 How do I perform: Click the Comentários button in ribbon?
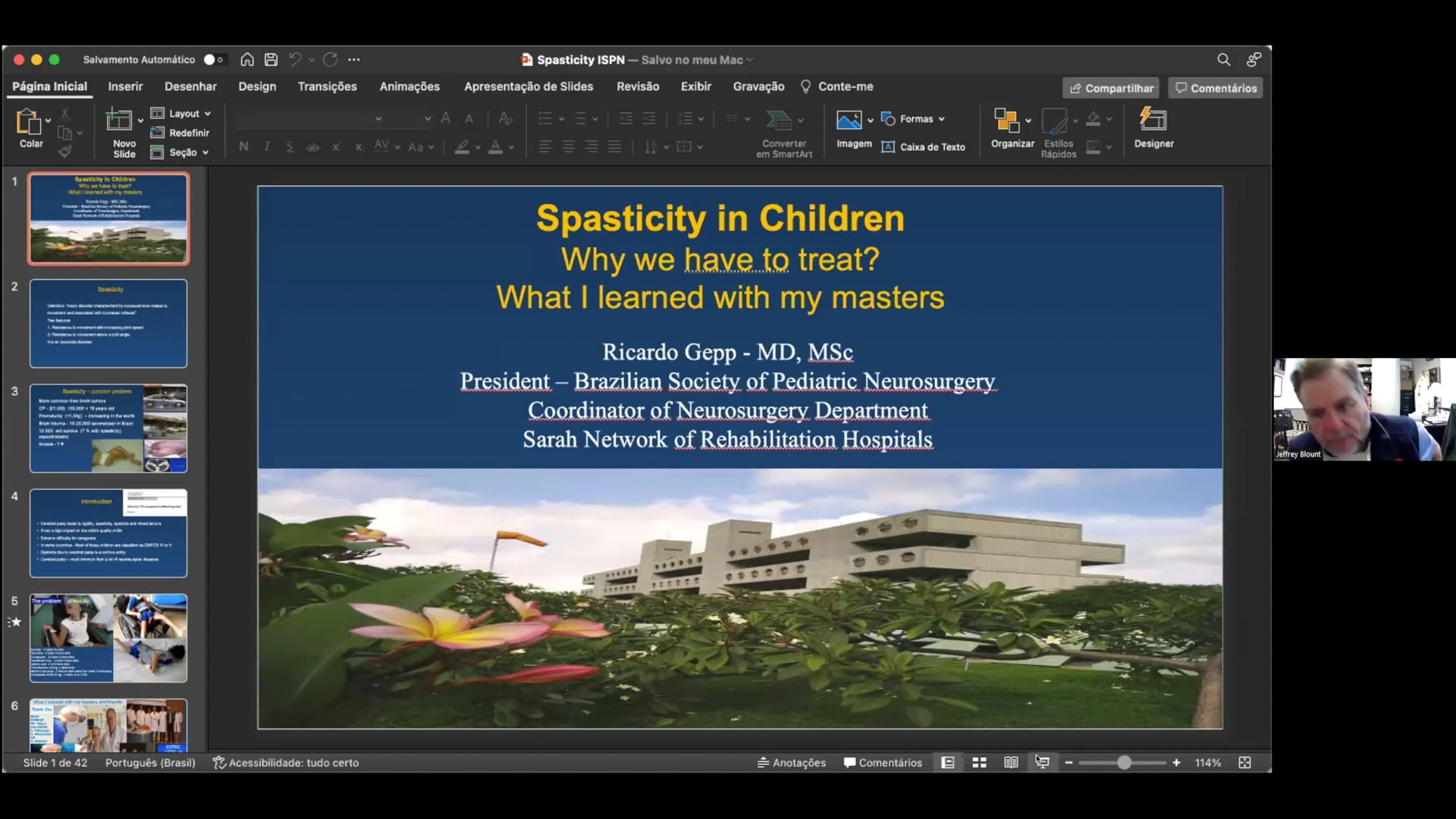(x=1216, y=88)
